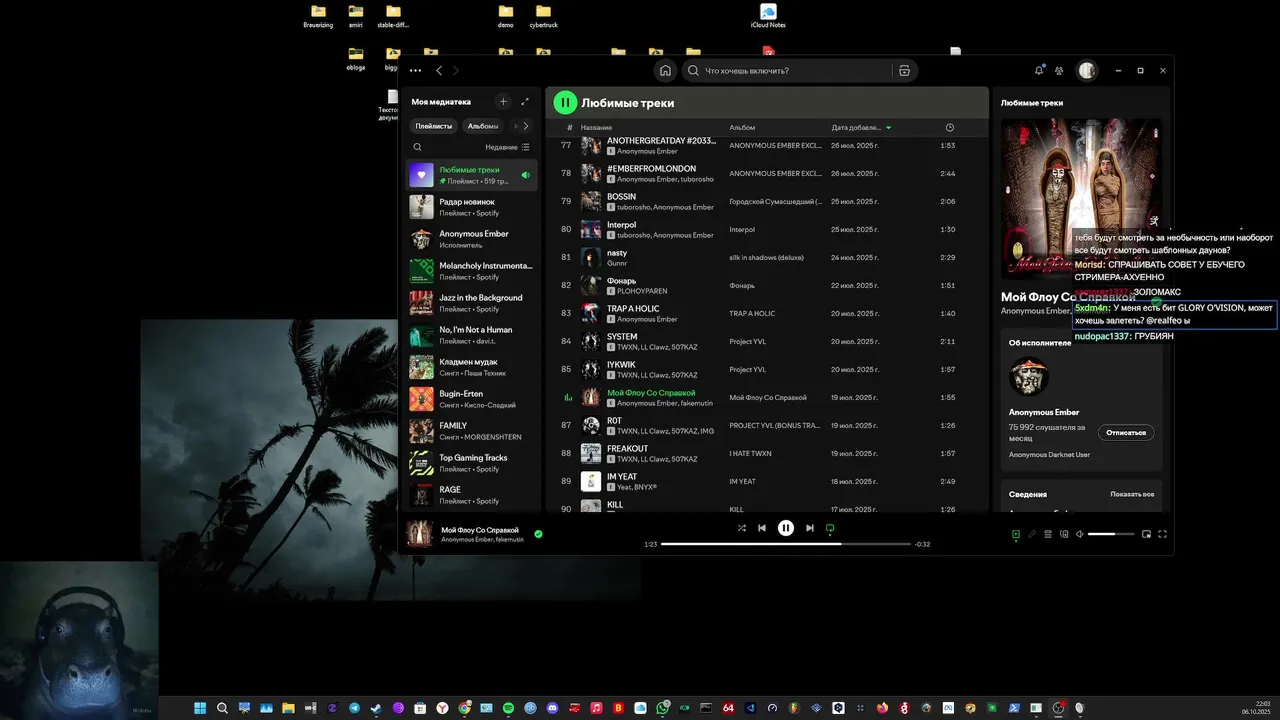Open Windows taskbar search
This screenshot has height=720, width=1280.
(x=222, y=708)
